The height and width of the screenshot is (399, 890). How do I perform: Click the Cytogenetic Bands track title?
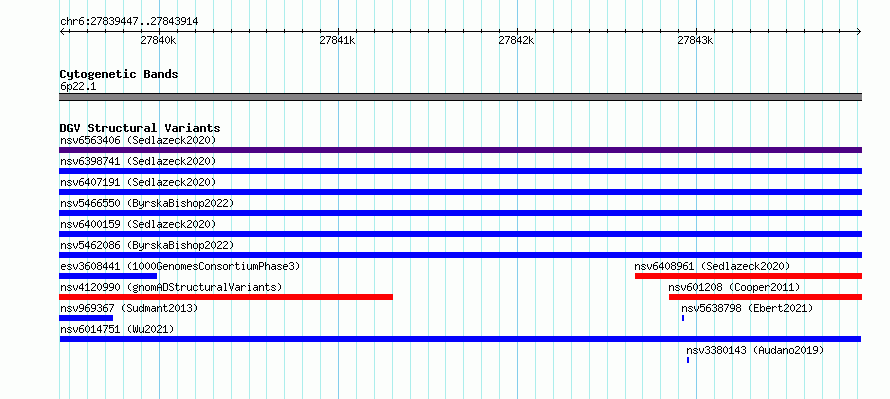tap(119, 74)
